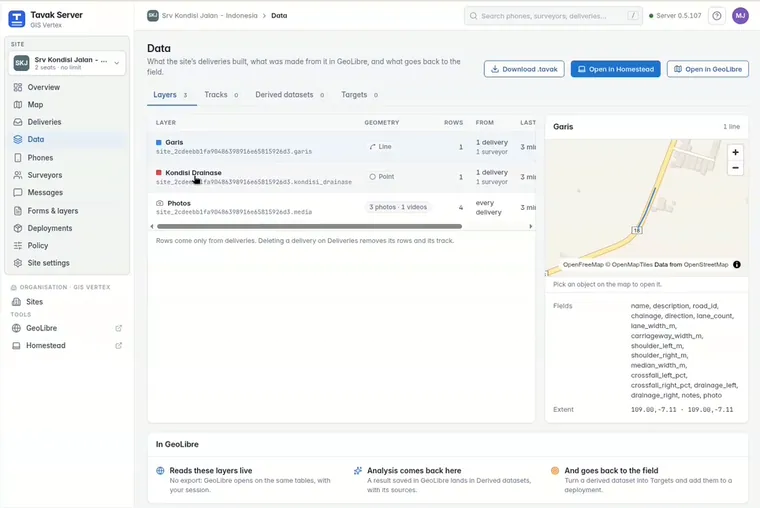This screenshot has width=760, height=508.
Task: Click the GEOMETRY column header
Action: click(381, 123)
